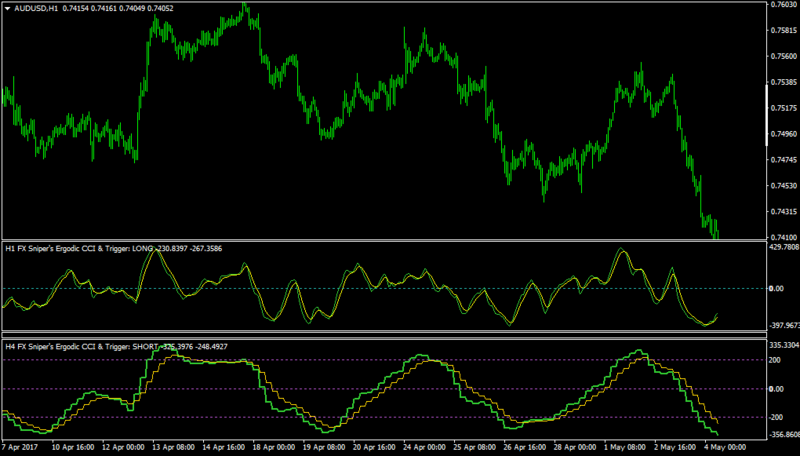Click the 200 level label in H4 panel
Viewport: 800px width, 456px height.
click(775, 360)
